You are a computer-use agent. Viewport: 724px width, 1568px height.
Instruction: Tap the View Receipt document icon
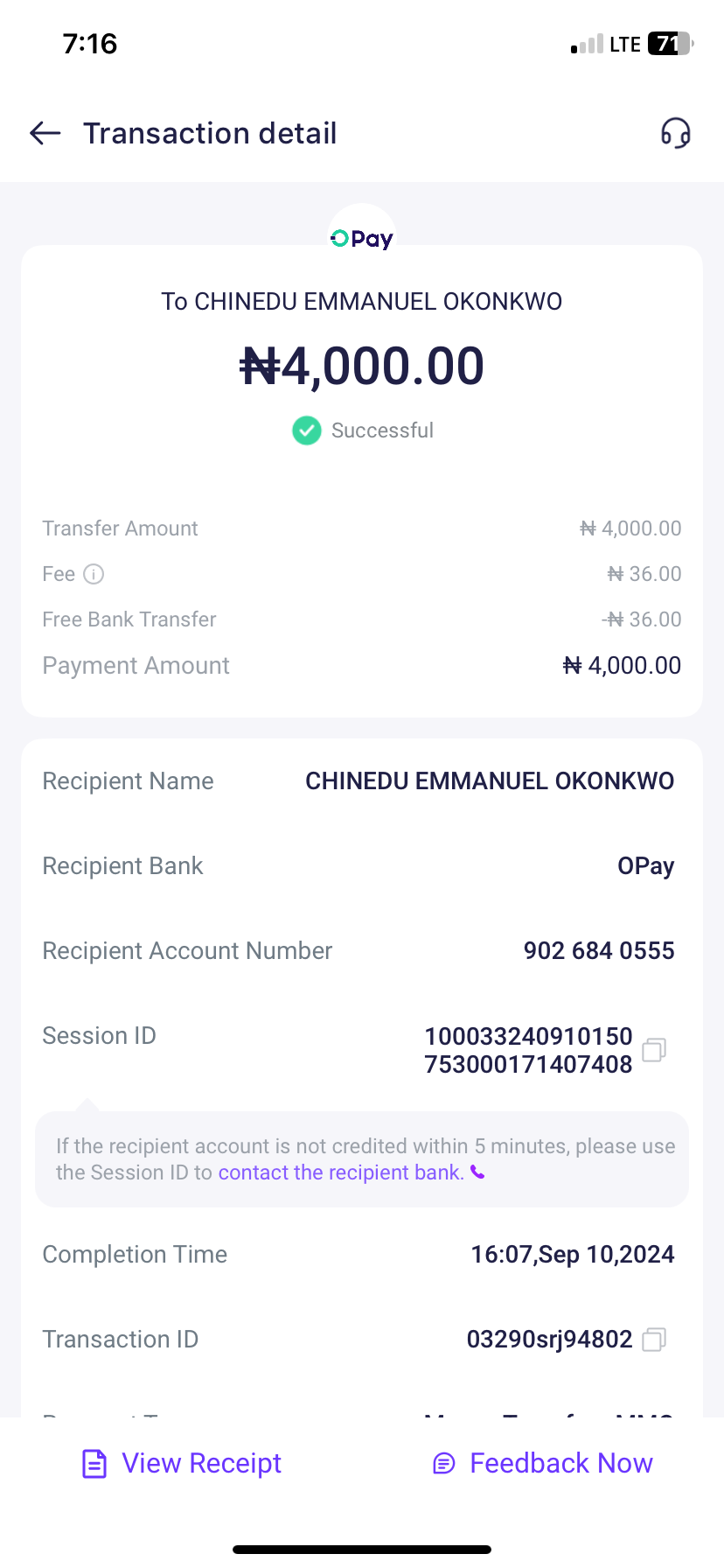click(94, 1463)
